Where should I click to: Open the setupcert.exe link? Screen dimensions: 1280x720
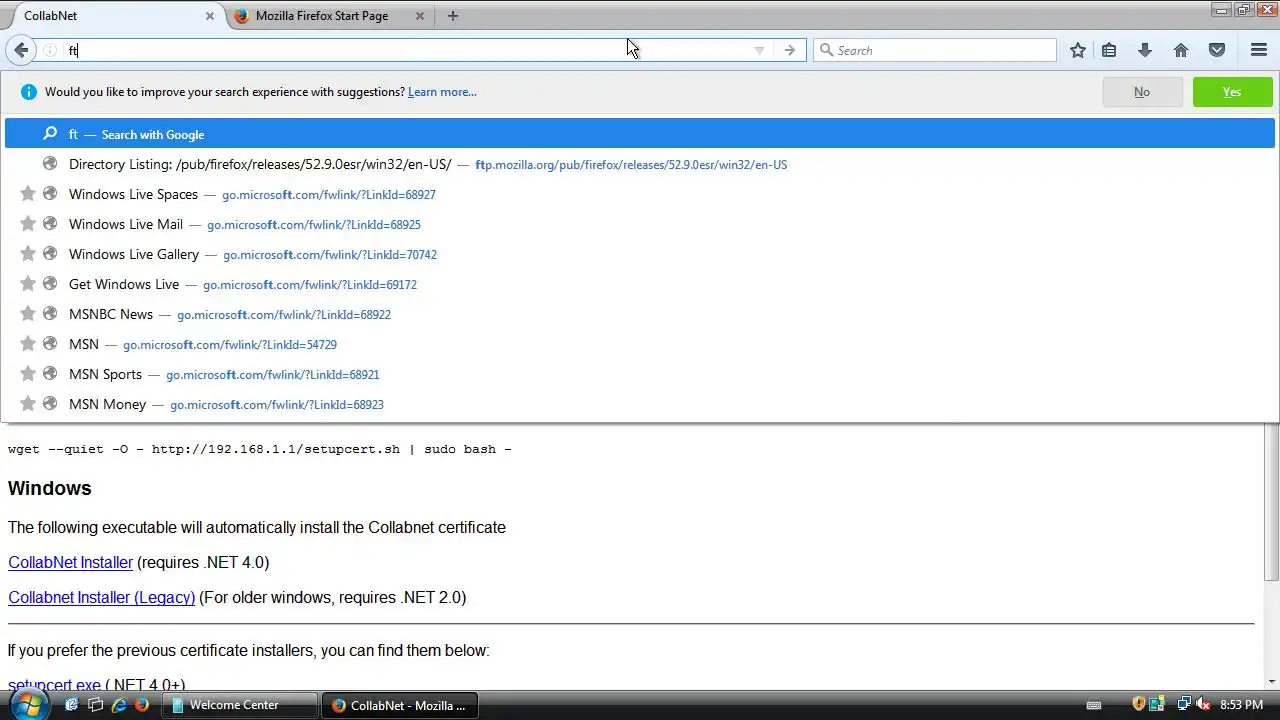[x=54, y=684]
